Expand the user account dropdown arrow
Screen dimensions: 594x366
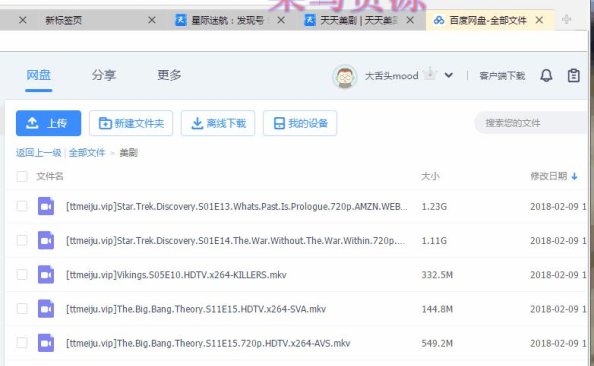tap(449, 75)
